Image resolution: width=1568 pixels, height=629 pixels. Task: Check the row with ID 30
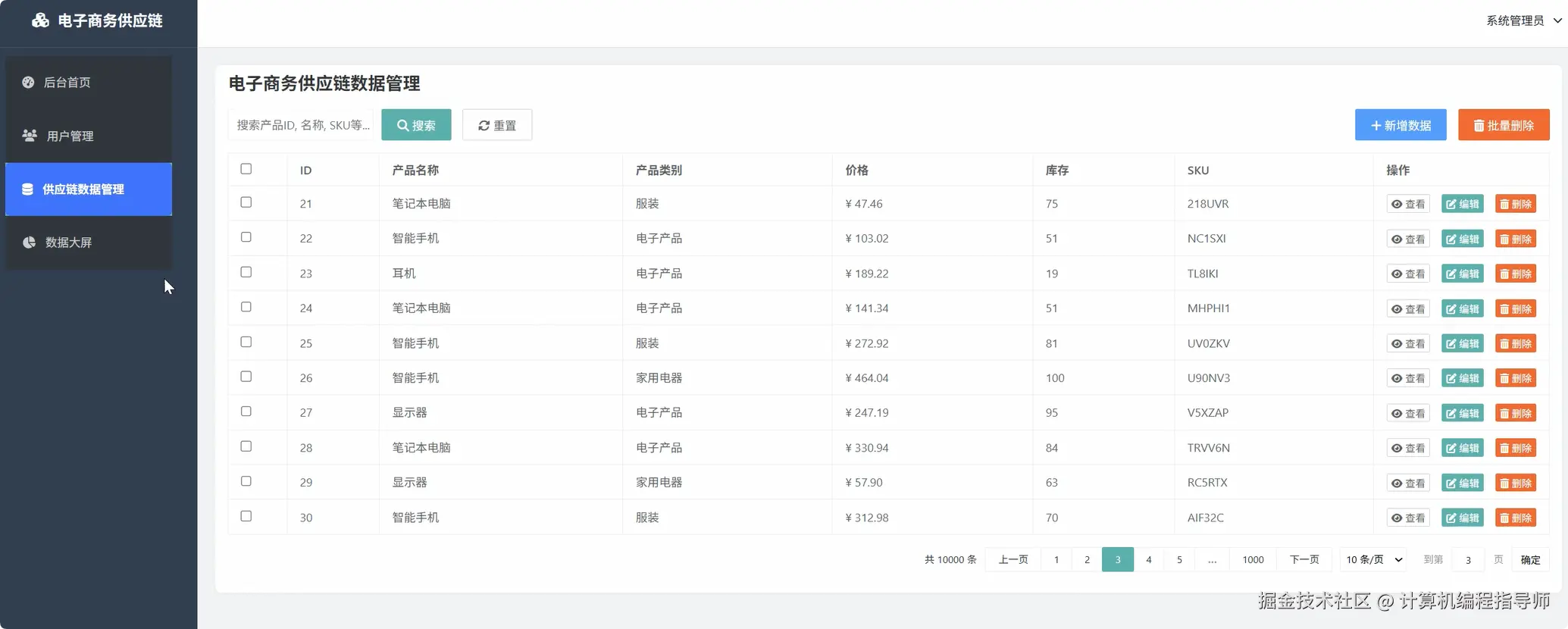pos(246,516)
